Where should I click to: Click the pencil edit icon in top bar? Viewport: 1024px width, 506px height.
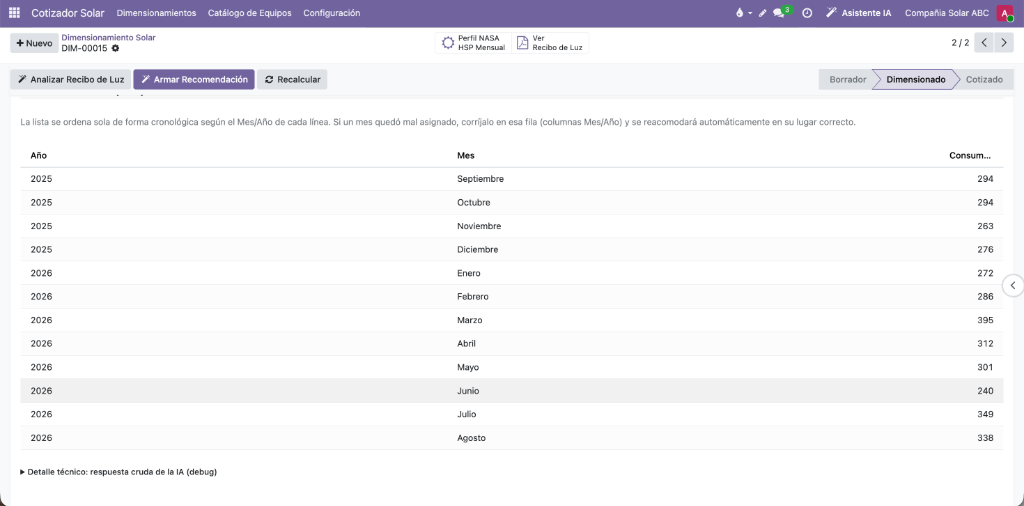(x=762, y=13)
